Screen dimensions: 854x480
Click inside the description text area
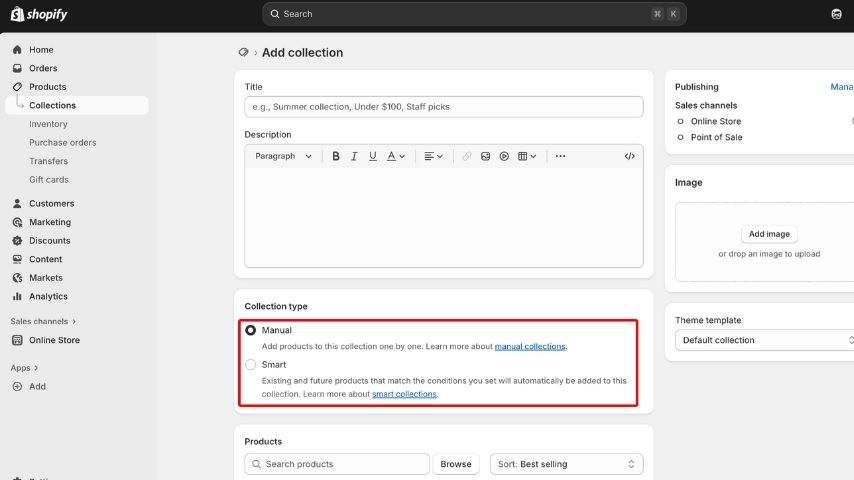[444, 217]
